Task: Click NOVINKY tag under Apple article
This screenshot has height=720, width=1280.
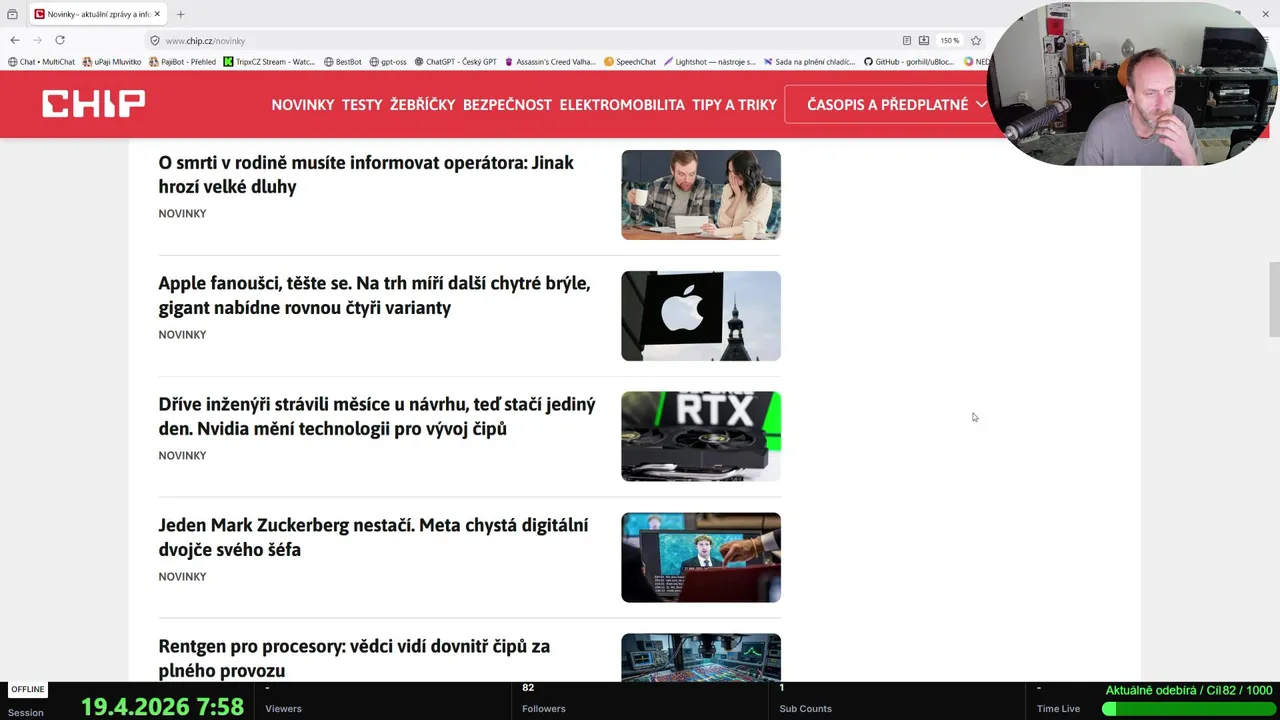Action: (x=182, y=335)
